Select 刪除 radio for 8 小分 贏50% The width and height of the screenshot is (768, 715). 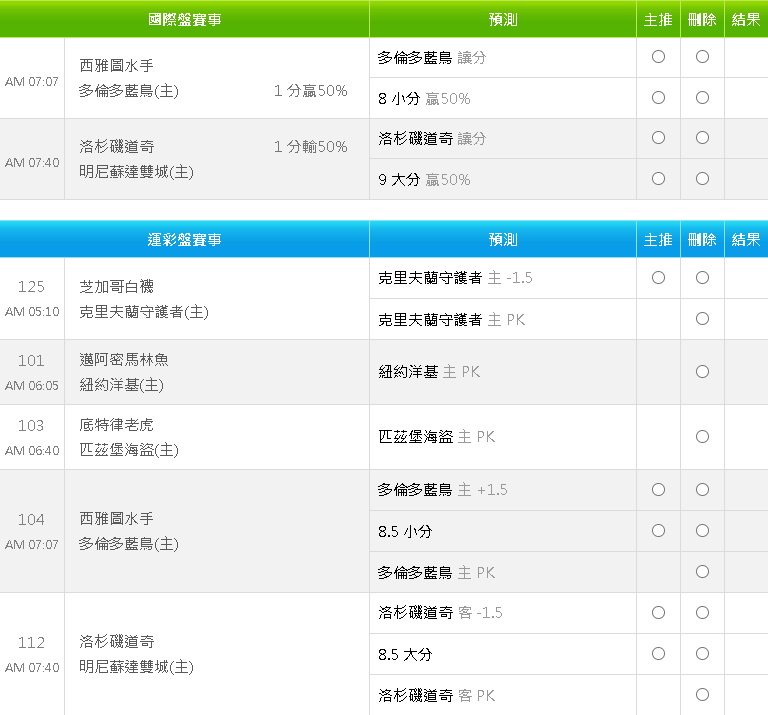tap(702, 97)
